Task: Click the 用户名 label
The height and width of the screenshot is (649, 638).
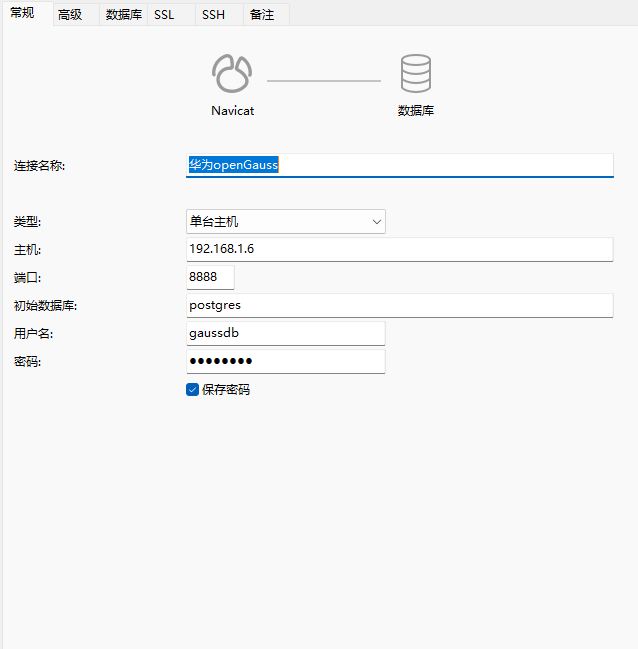Action: point(34,333)
